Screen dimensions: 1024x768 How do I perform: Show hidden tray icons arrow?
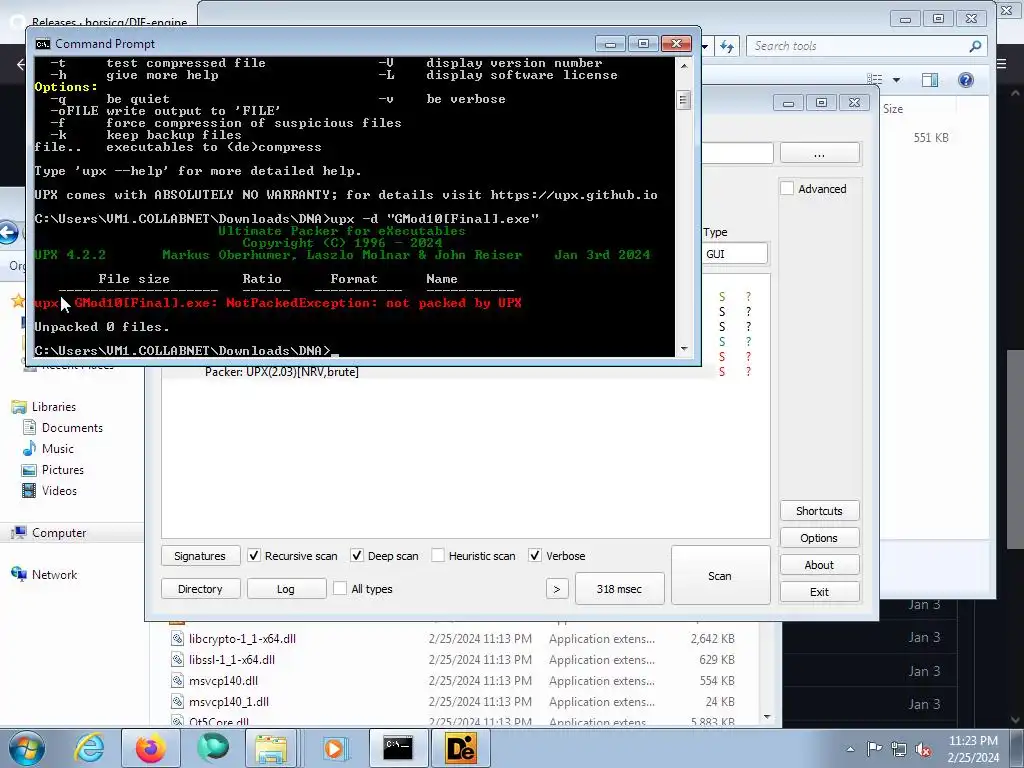tap(850, 749)
